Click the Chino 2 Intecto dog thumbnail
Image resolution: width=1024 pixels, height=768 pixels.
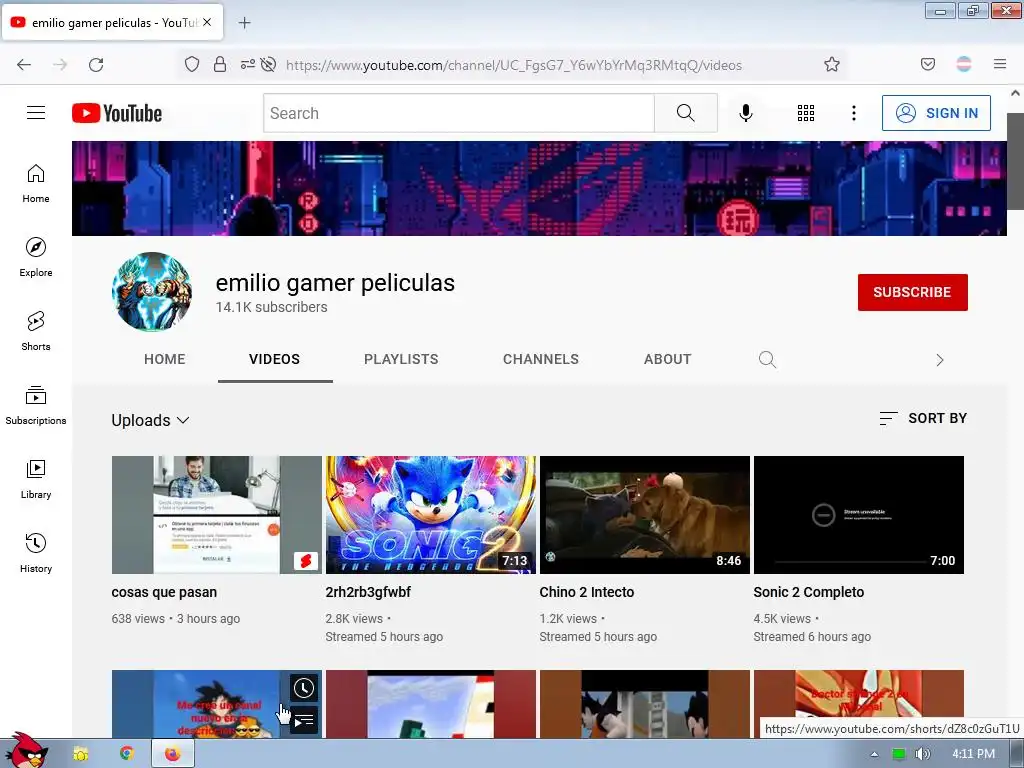645,515
